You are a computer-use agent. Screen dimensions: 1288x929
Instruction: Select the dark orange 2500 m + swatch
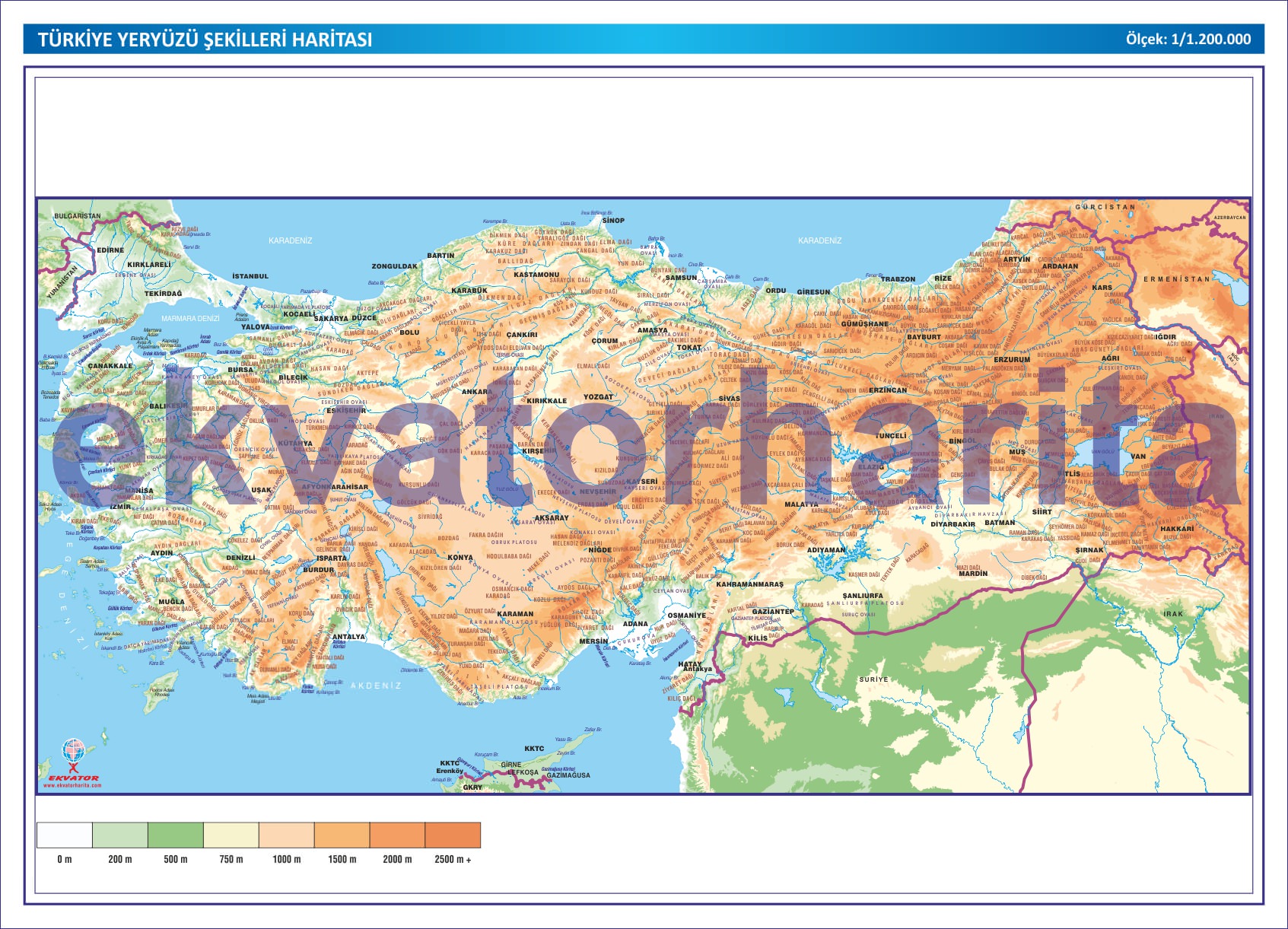pos(453,835)
